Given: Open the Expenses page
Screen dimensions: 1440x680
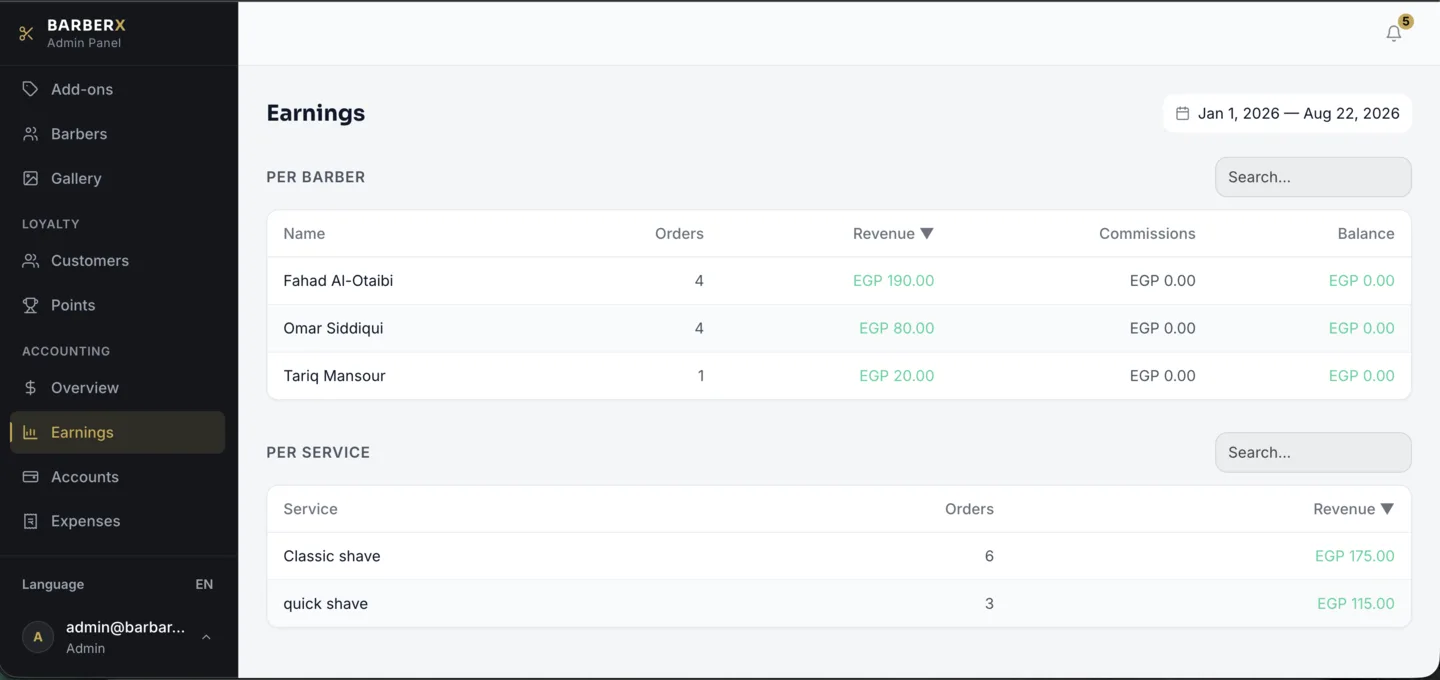Looking at the screenshot, I should pos(118,521).
